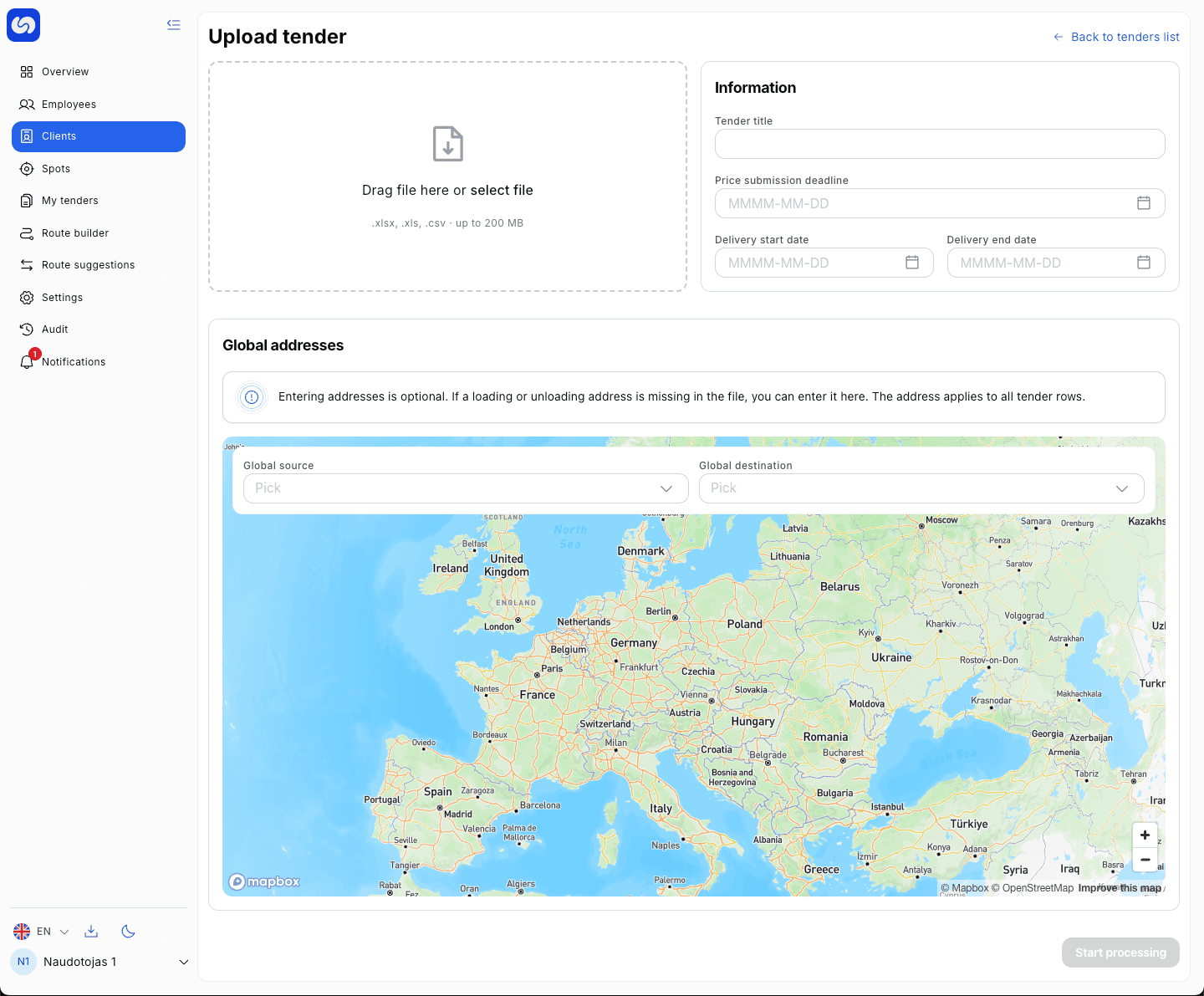Zoom out on the map
This screenshot has height=996, width=1204.
tap(1145, 860)
